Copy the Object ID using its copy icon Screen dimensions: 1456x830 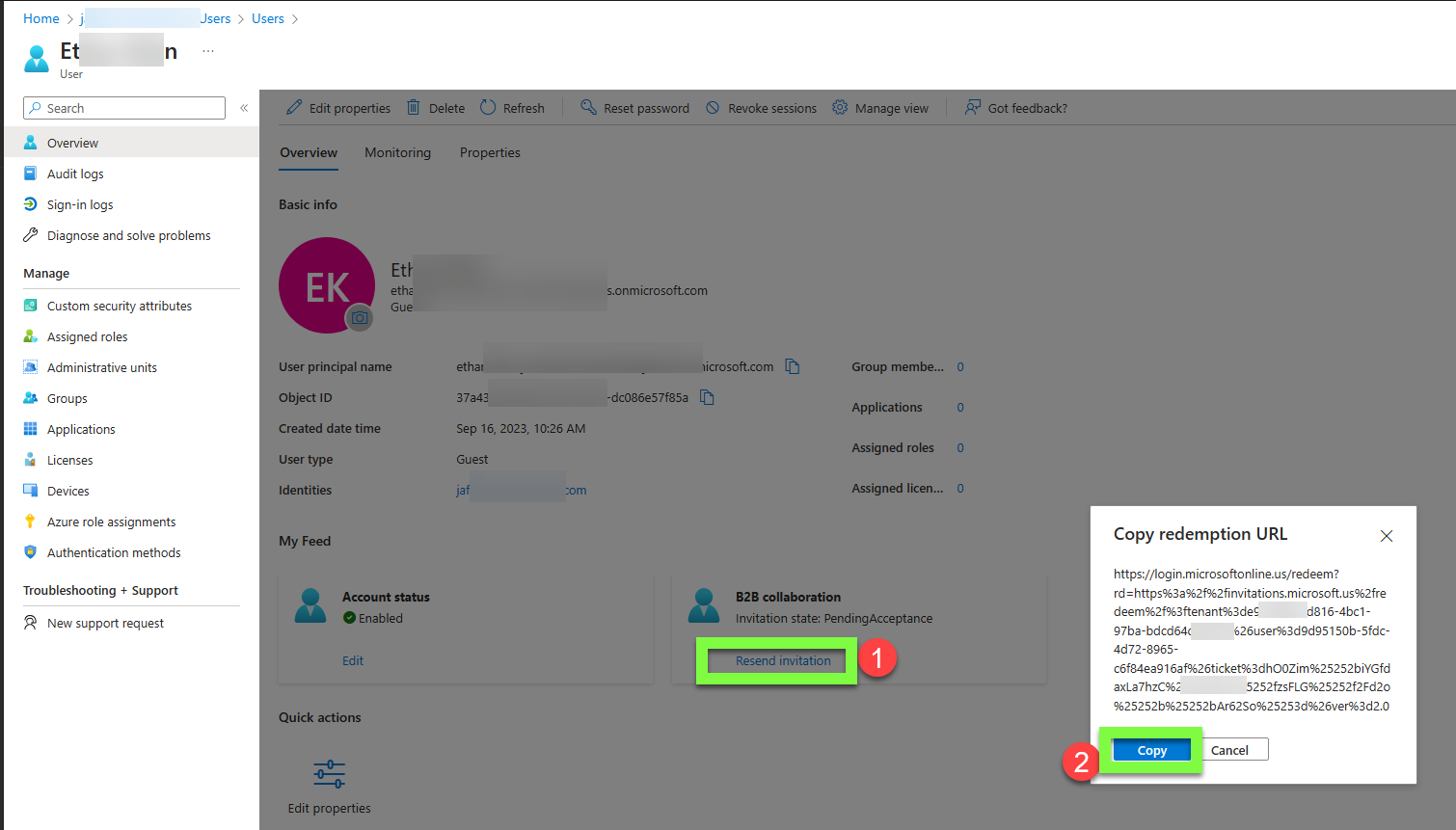coord(707,397)
